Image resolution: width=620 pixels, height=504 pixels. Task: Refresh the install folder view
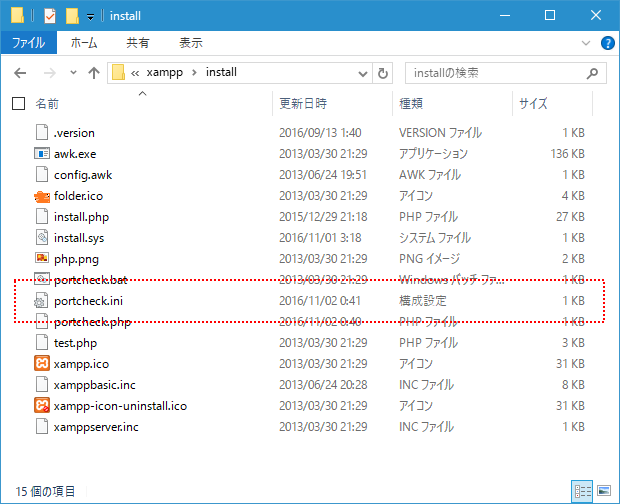point(382,73)
